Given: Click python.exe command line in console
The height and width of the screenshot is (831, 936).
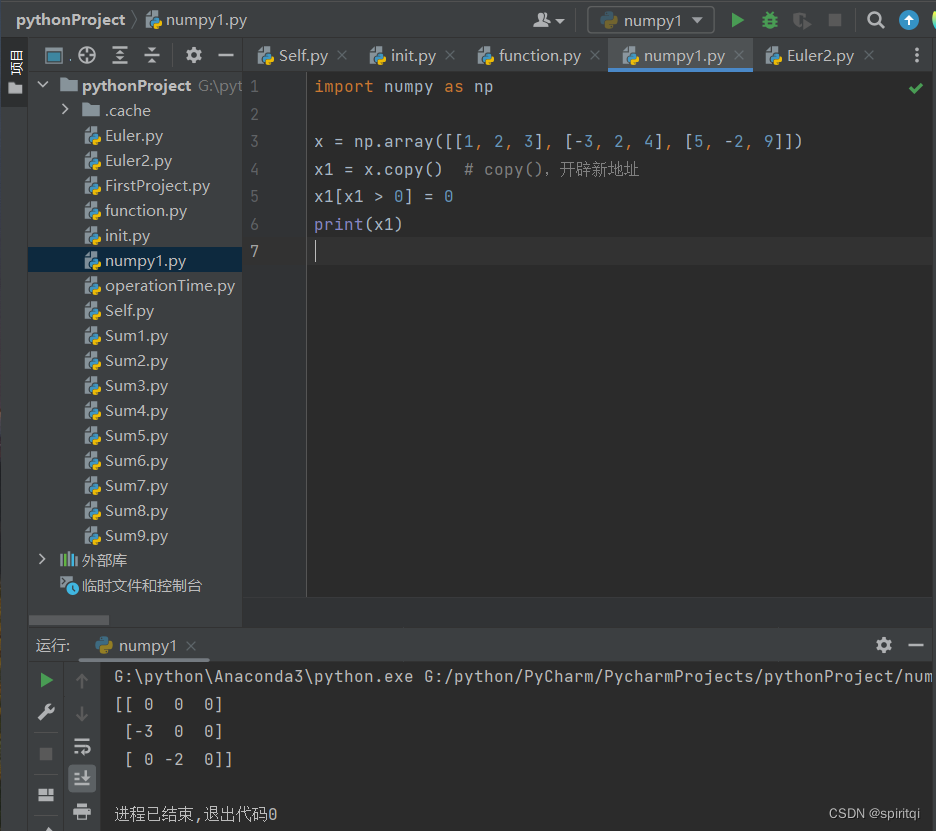Looking at the screenshot, I should 523,676.
